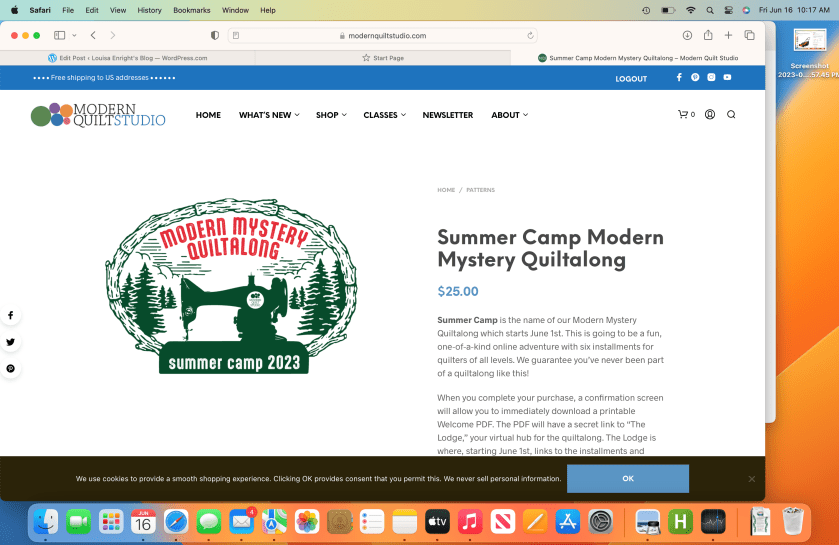This screenshot has height=545, width=839.
Task: Open the Bookmarks menu in menu bar
Action: [191, 10]
